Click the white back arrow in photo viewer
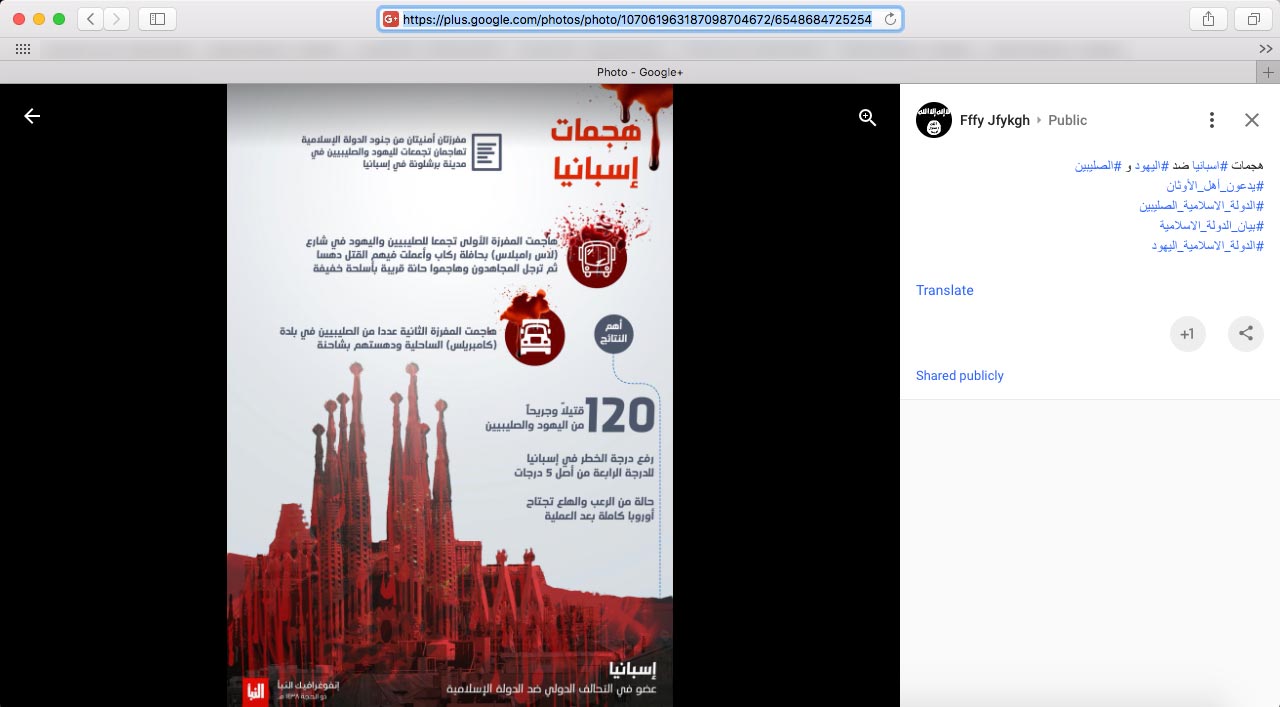 pyautogui.click(x=32, y=116)
